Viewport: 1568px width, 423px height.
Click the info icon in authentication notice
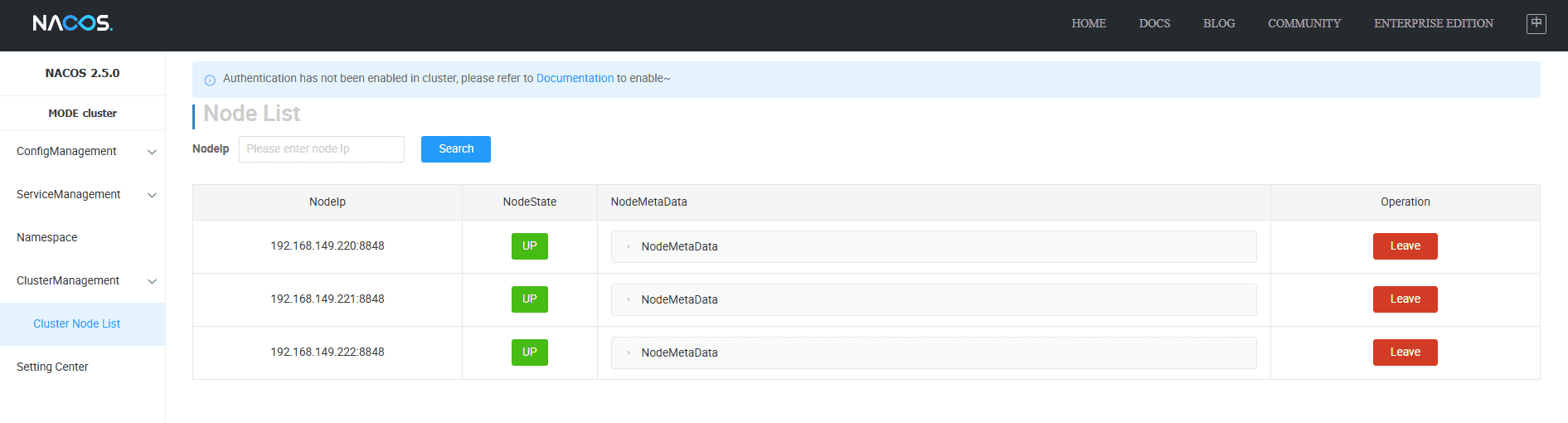click(x=210, y=80)
